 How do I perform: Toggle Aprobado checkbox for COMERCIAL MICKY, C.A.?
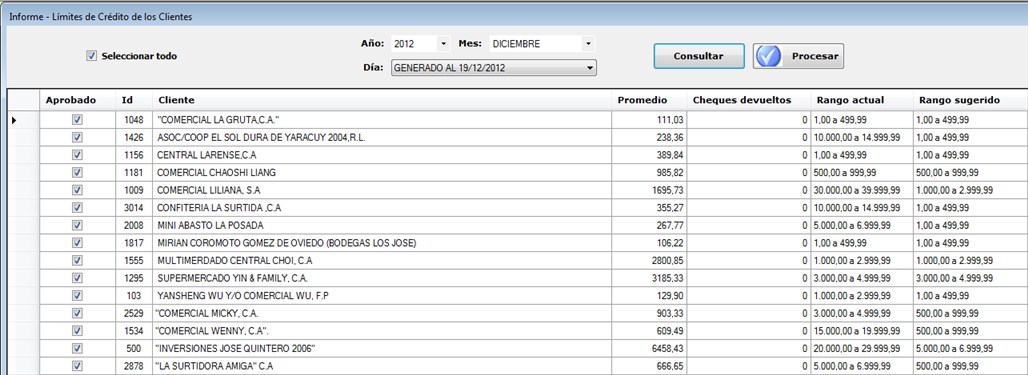pos(77,313)
